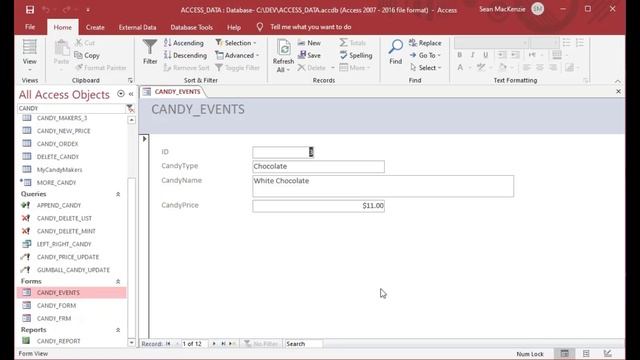
Task: Go to first record arrow
Action: point(168,344)
